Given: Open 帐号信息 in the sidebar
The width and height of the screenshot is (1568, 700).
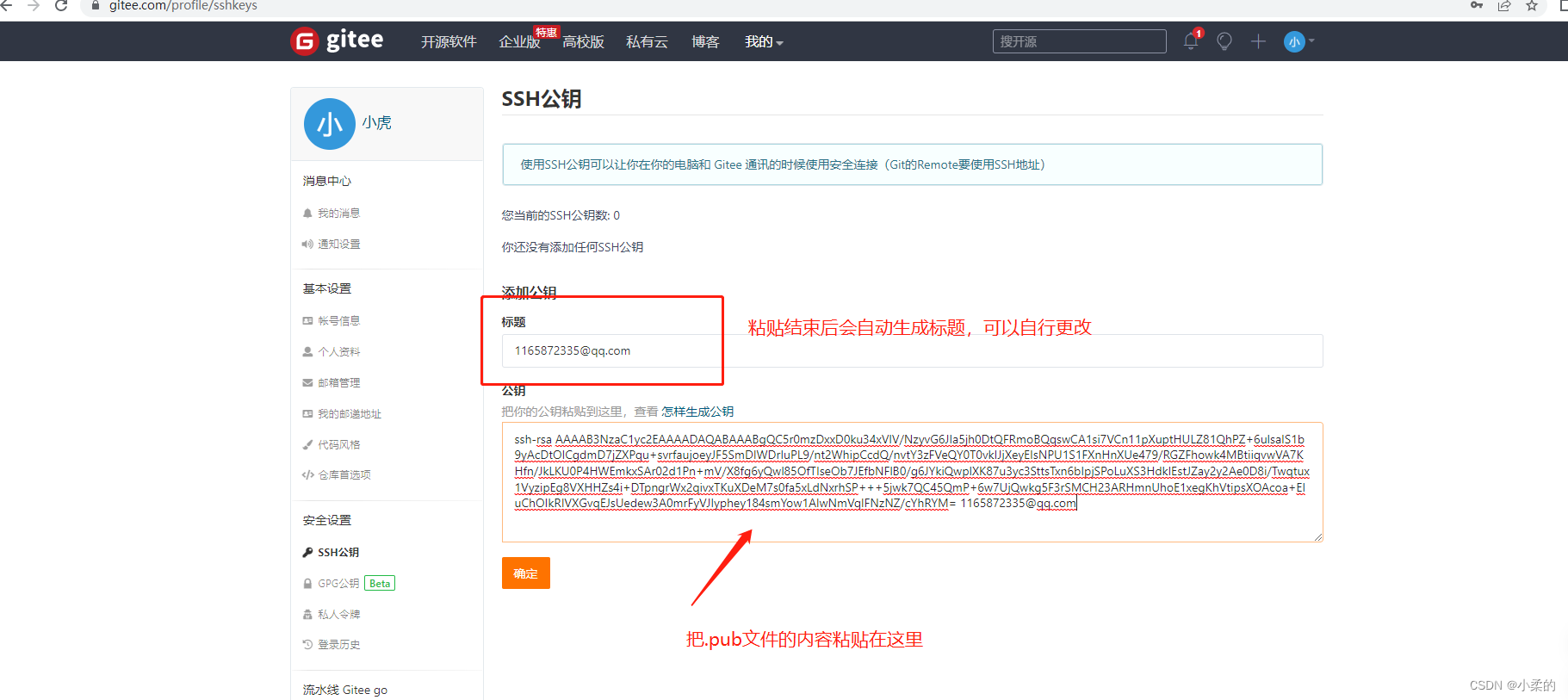Looking at the screenshot, I should tap(338, 320).
